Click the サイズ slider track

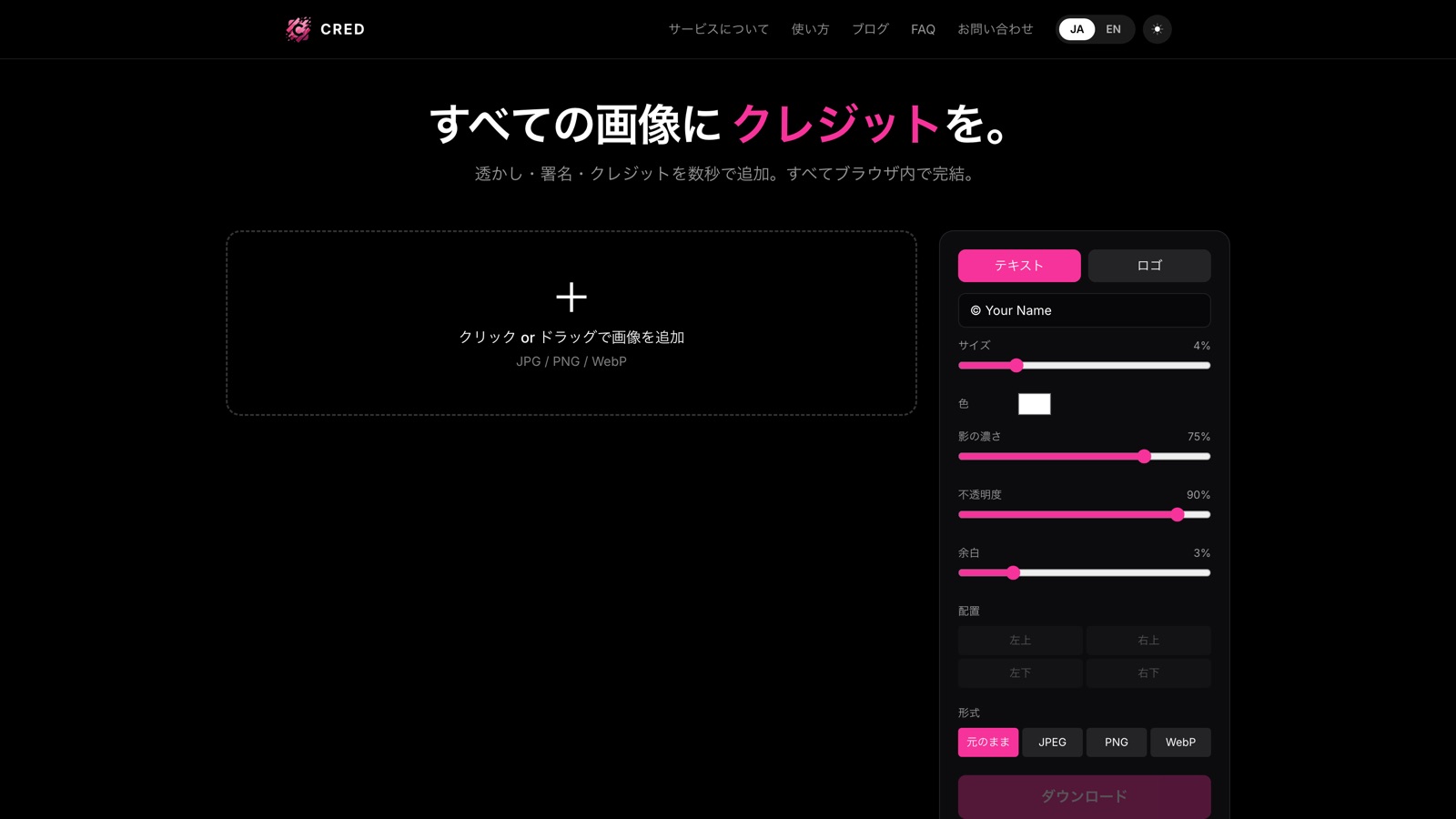(1084, 366)
